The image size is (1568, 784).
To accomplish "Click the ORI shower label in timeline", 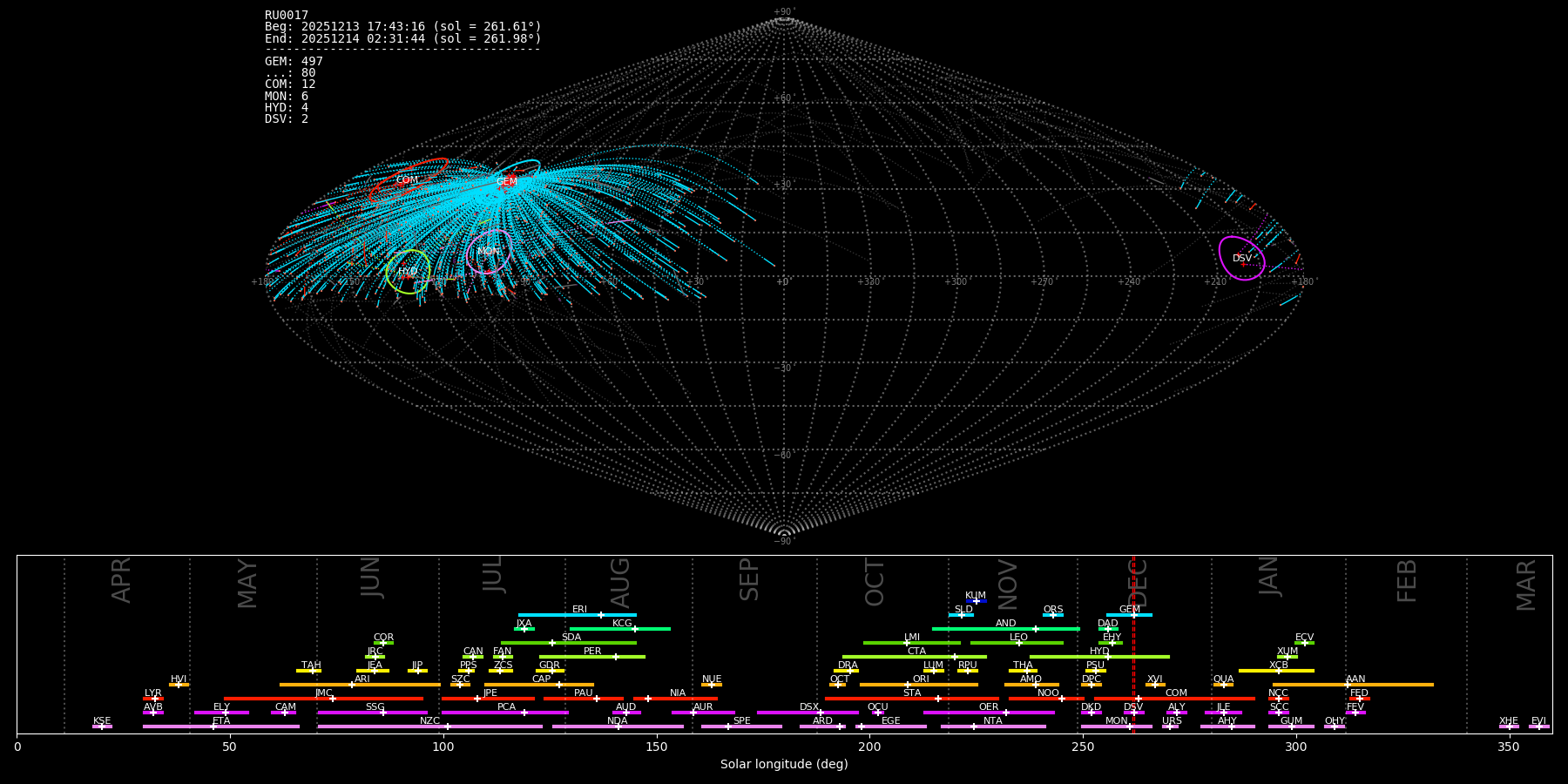I will pyautogui.click(x=921, y=679).
